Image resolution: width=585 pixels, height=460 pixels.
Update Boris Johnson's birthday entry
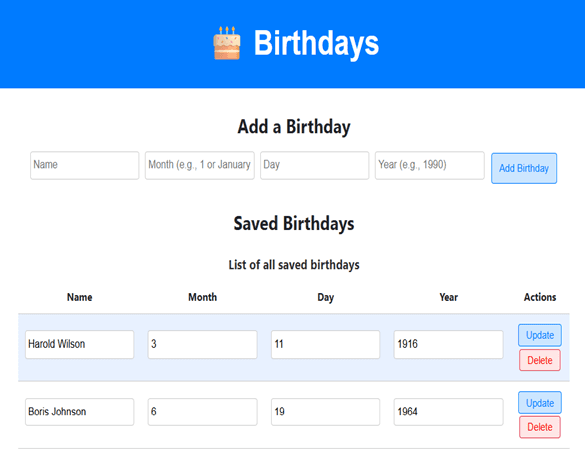[540, 403]
